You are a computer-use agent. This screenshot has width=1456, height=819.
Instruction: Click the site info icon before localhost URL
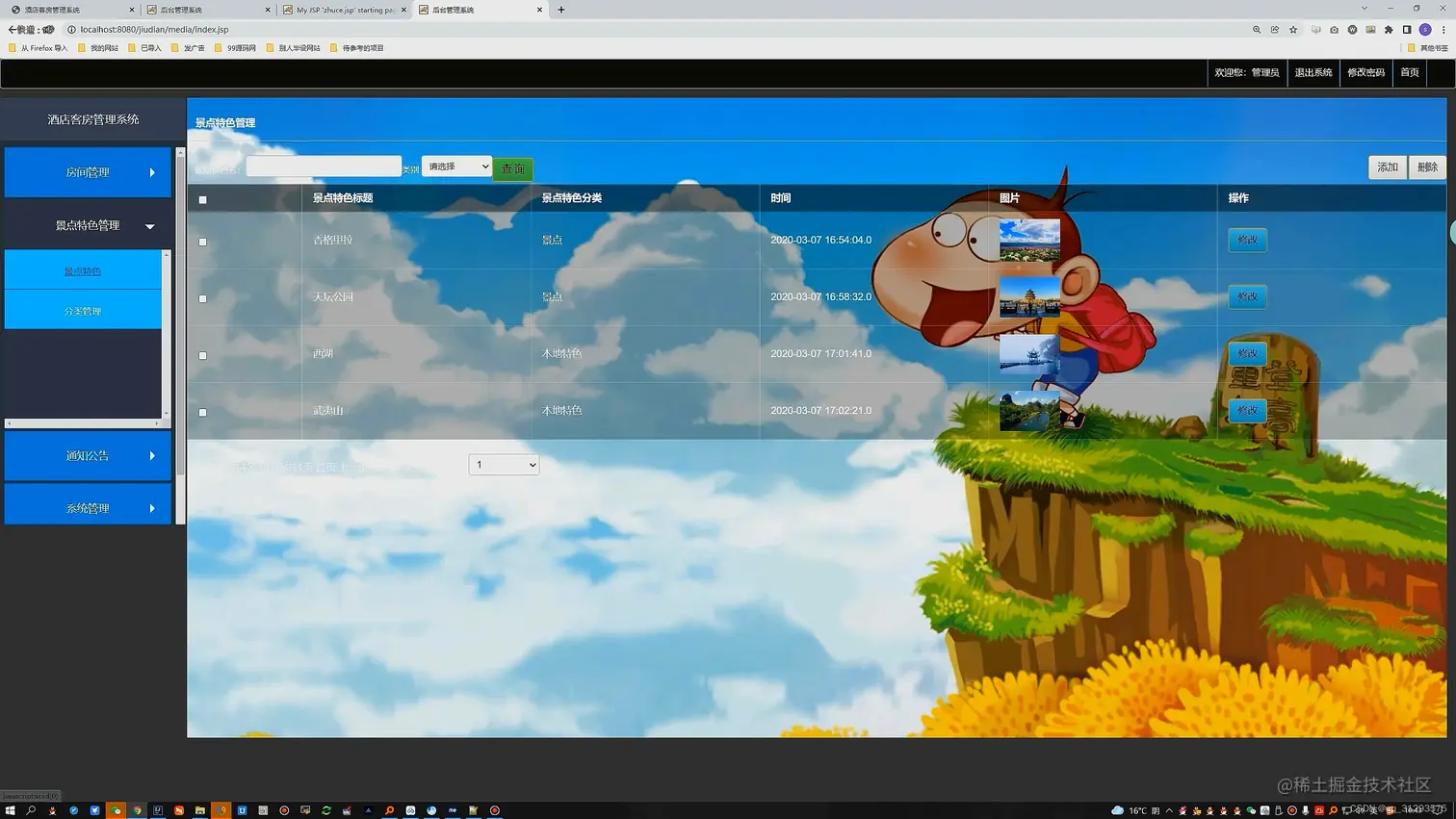point(71,30)
